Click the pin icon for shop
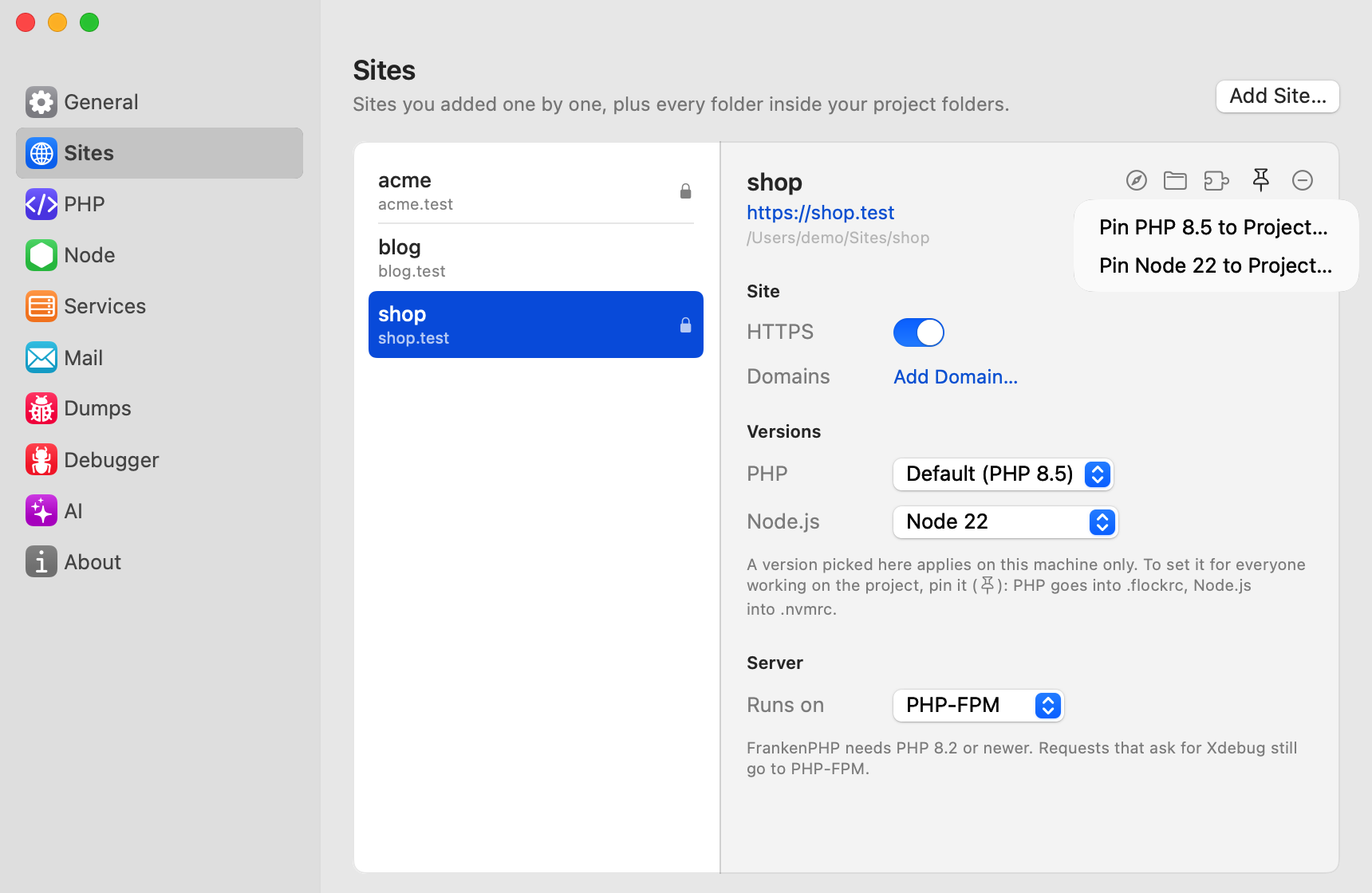The image size is (1372, 893). point(1261,180)
